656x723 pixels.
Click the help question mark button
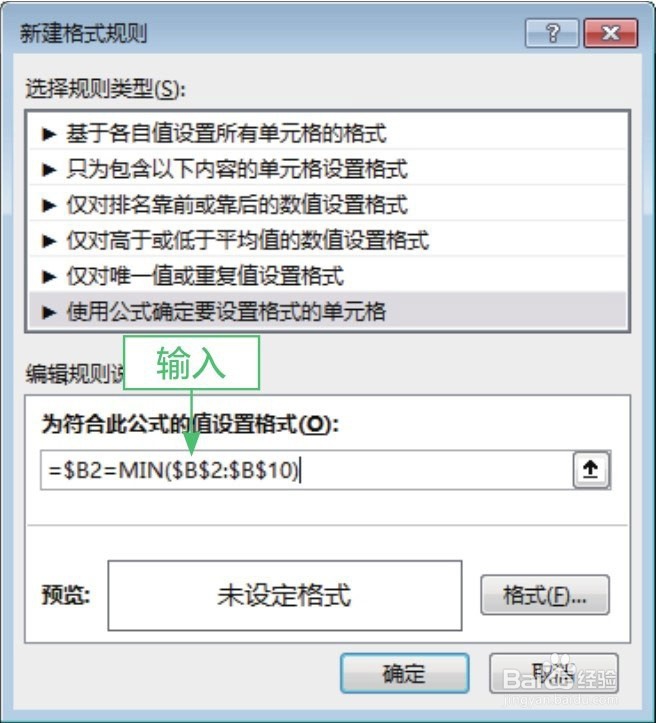click(x=552, y=33)
